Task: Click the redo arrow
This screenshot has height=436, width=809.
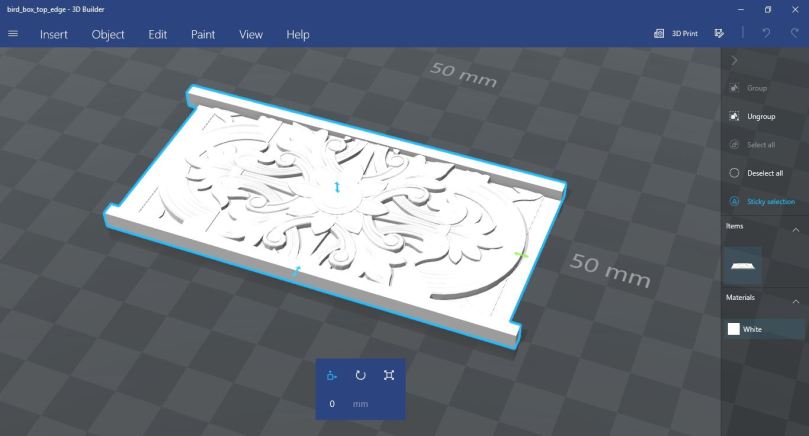Action: (x=795, y=34)
